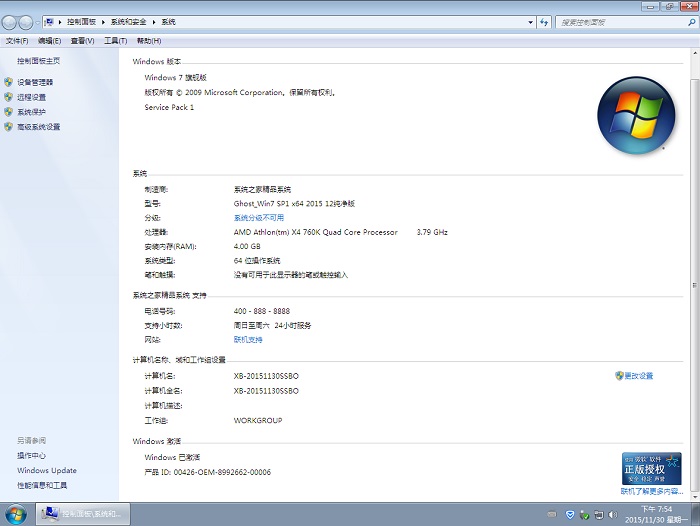Click 联机支持 website link
Image resolution: width=700 pixels, height=526 pixels.
point(248,339)
